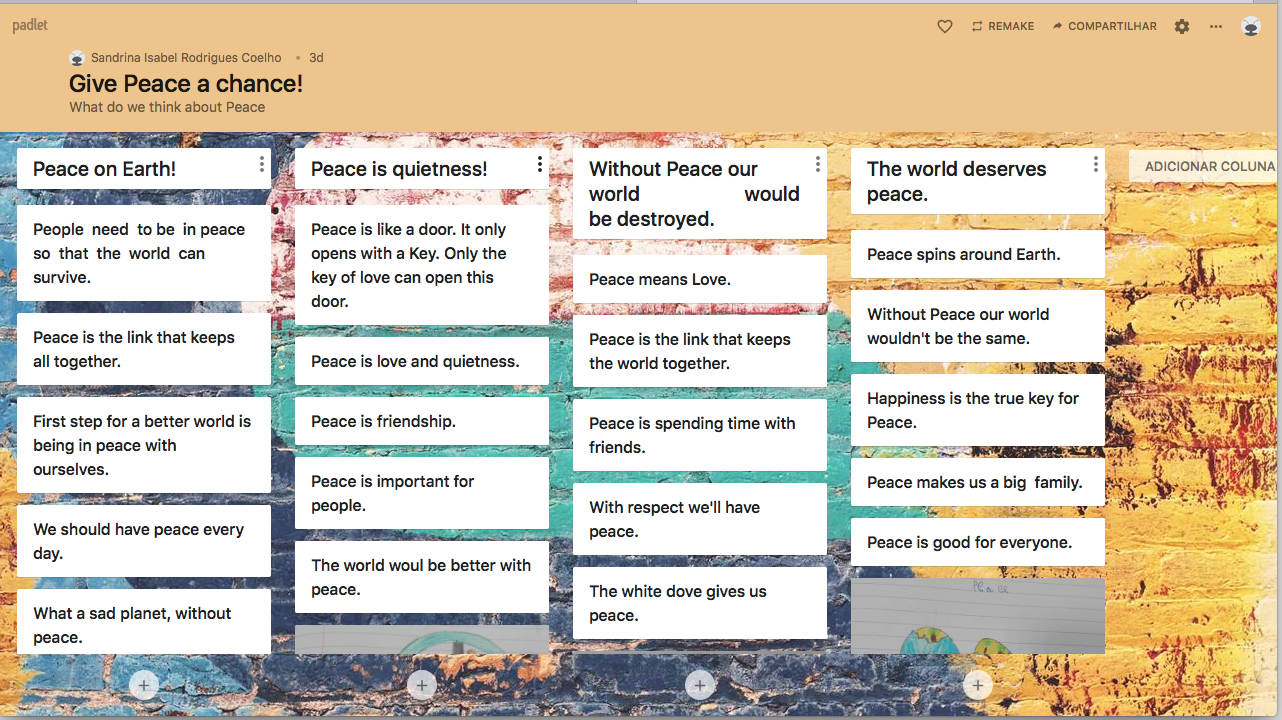
Task: Select post 'Peace is spending time with friends.'
Action: (700, 435)
